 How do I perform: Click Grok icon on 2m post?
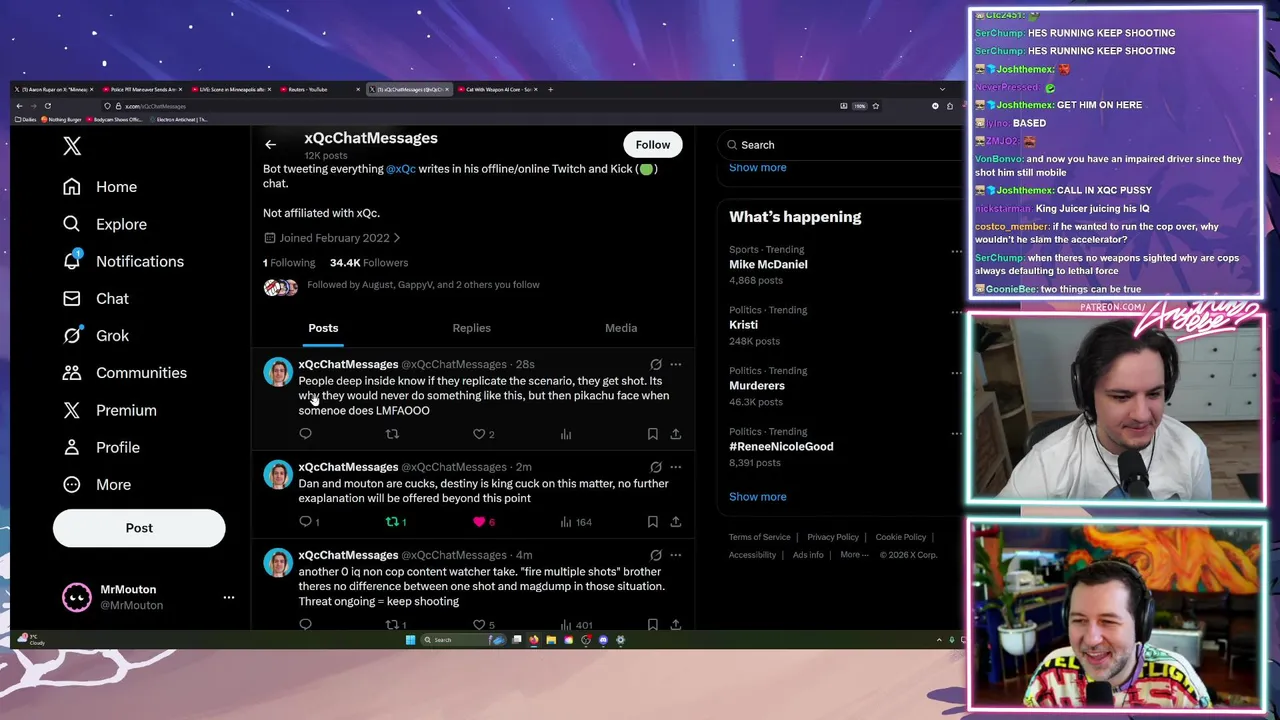click(656, 467)
